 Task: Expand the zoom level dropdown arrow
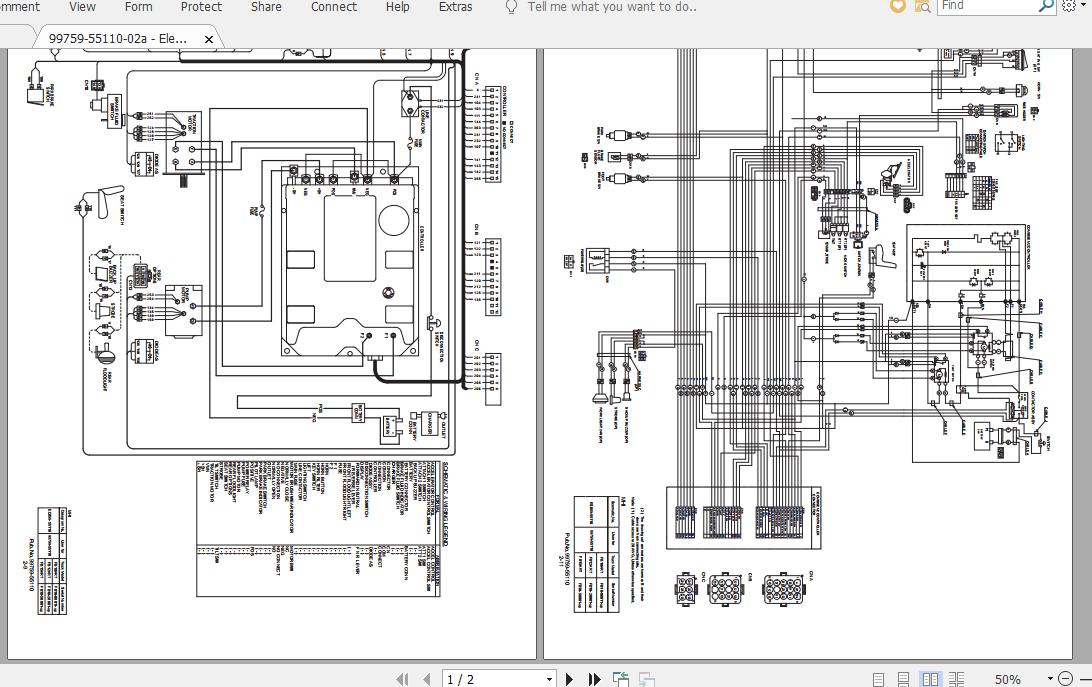click(x=1050, y=679)
